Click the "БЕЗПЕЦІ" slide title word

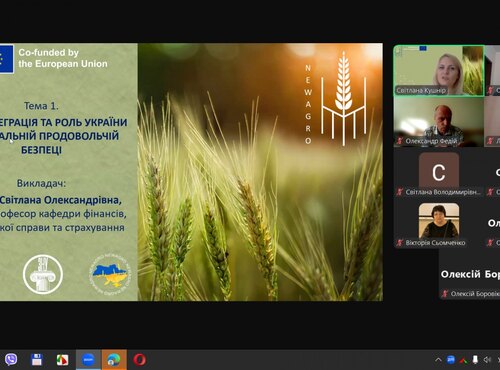(41, 150)
